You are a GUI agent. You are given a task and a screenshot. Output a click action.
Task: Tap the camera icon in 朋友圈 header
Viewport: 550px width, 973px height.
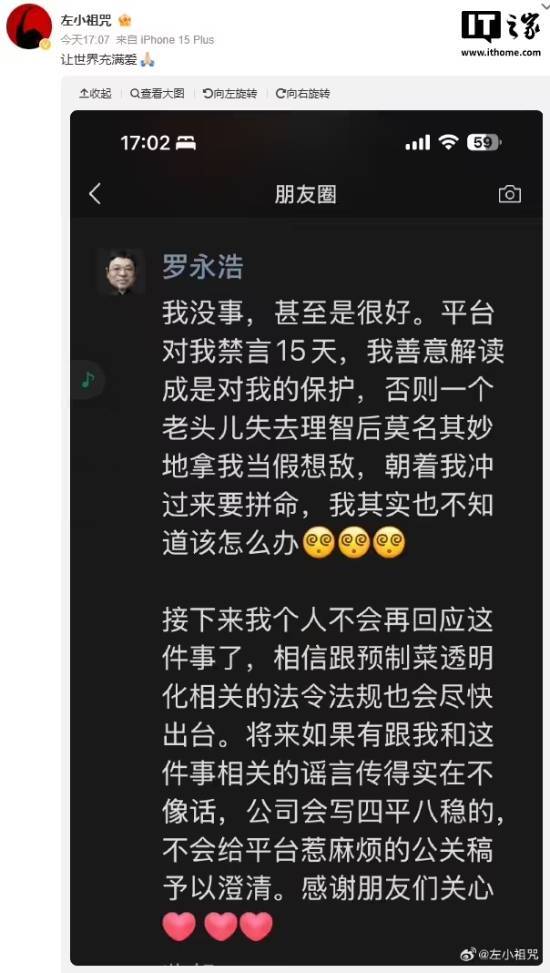point(510,194)
